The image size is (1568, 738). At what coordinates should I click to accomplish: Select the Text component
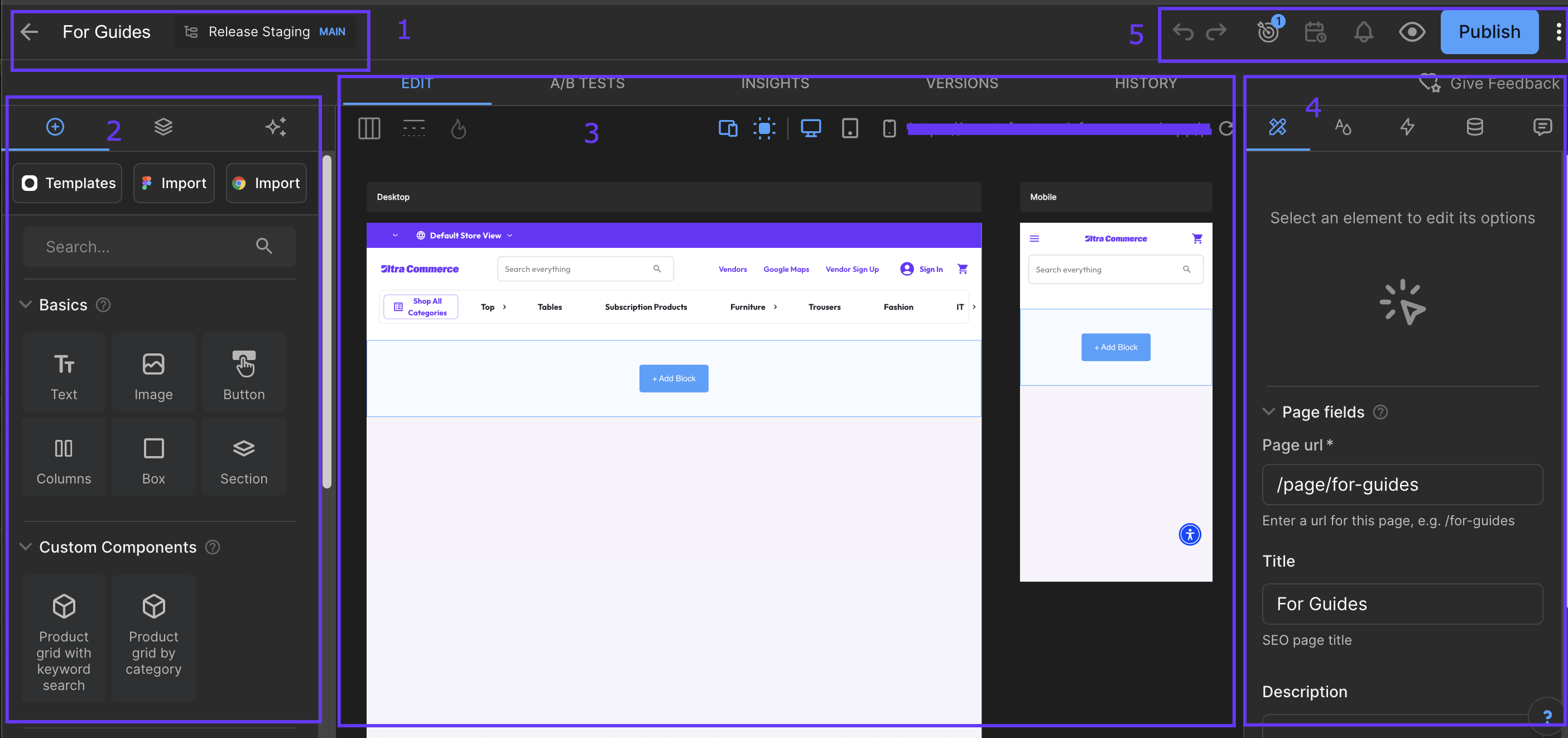64,372
